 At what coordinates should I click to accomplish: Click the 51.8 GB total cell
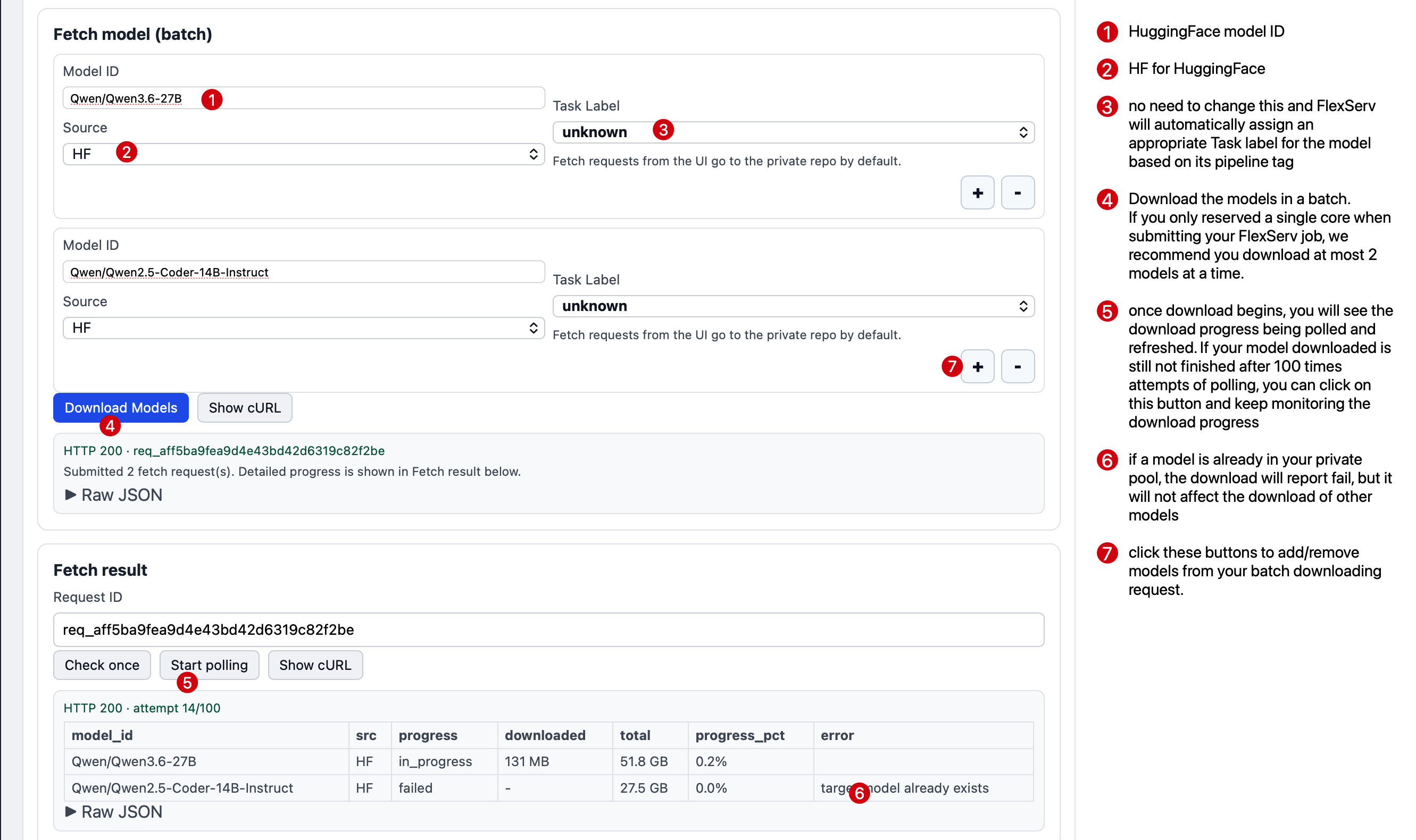[x=650, y=761]
